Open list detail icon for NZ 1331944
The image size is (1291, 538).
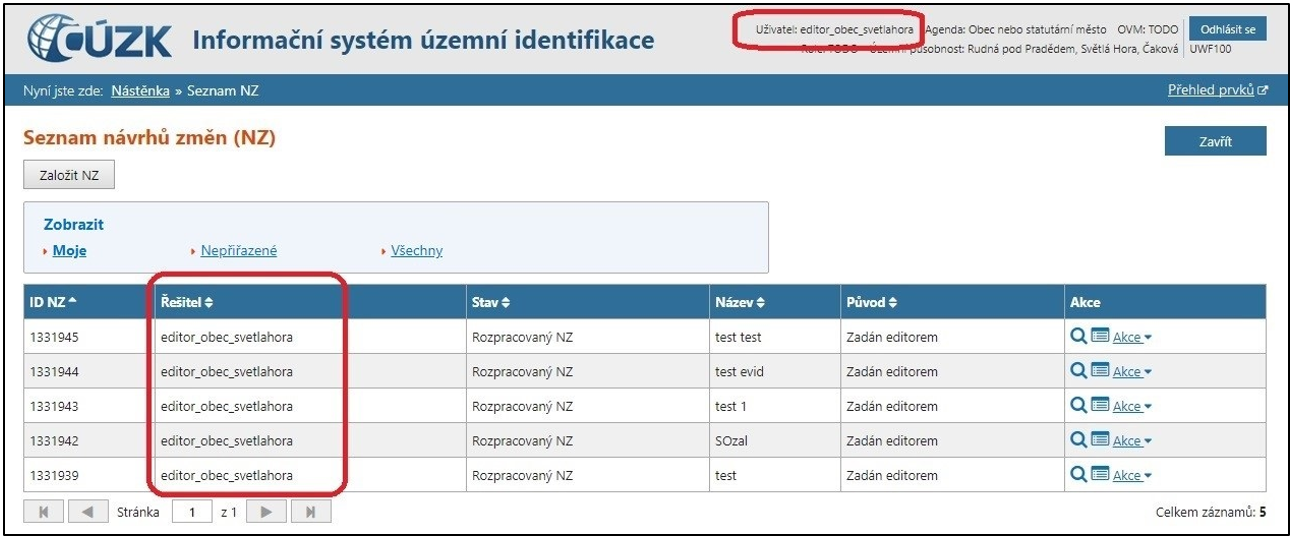click(1100, 371)
